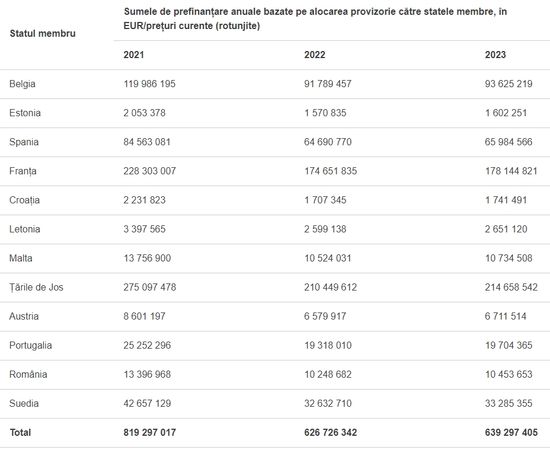Click the Total row label
Screen dimensions: 550x453
coord(20,433)
